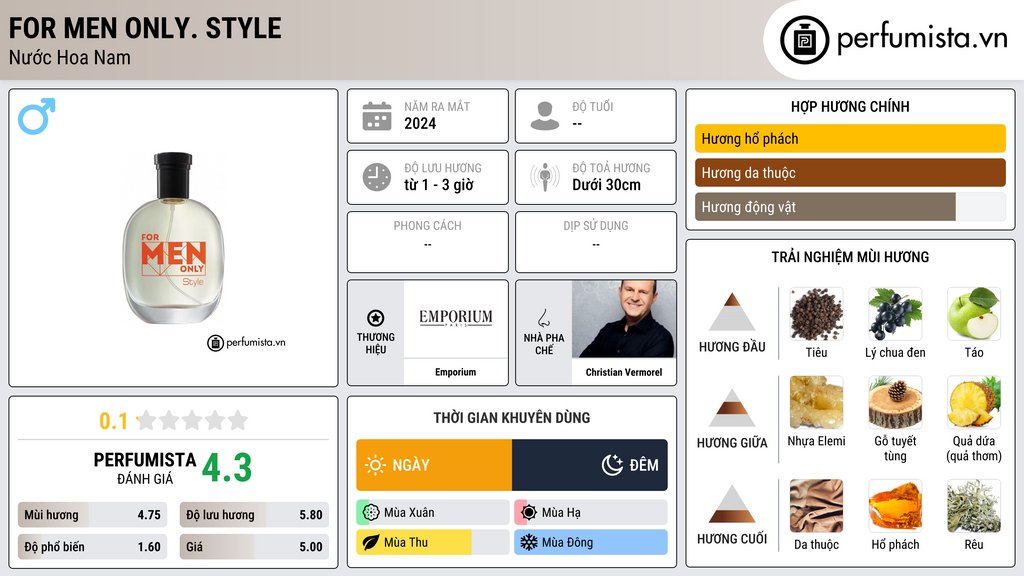Open the Táo green apple image
This screenshot has height=576, width=1024.
974,313
